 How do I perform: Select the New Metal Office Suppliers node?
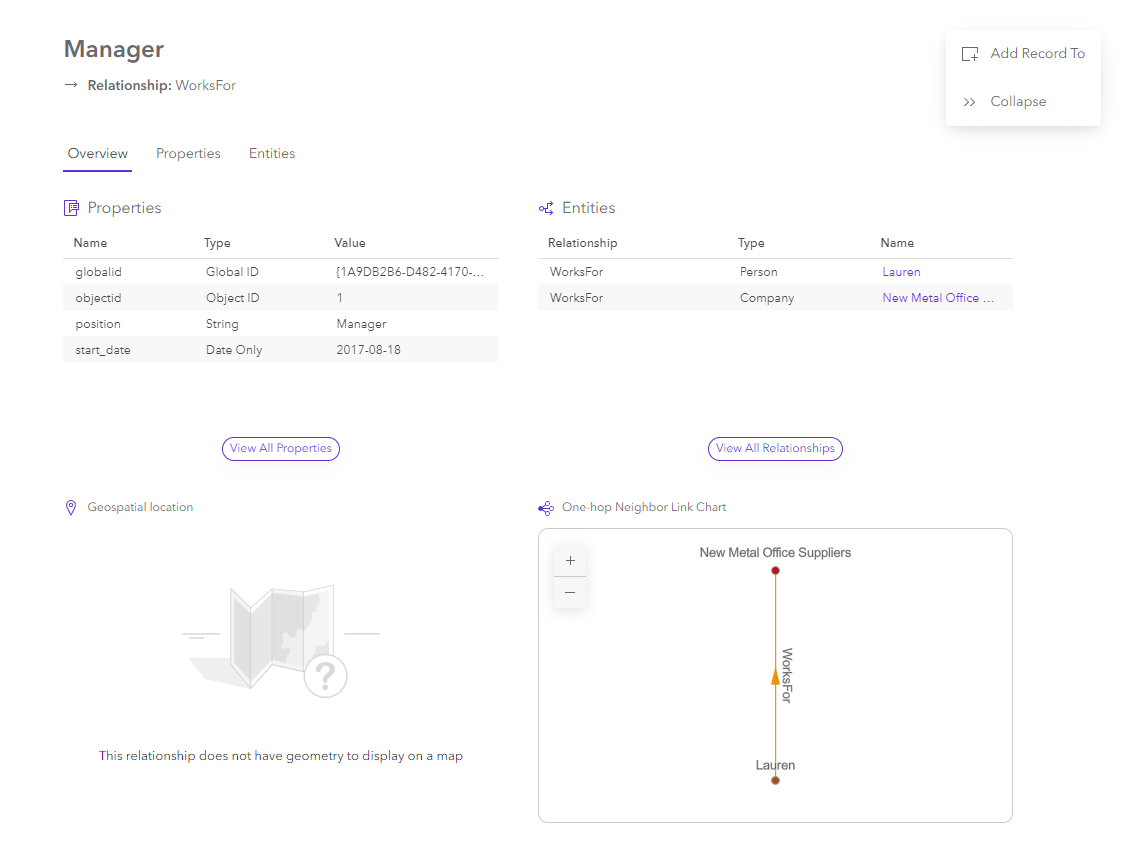pos(775,570)
